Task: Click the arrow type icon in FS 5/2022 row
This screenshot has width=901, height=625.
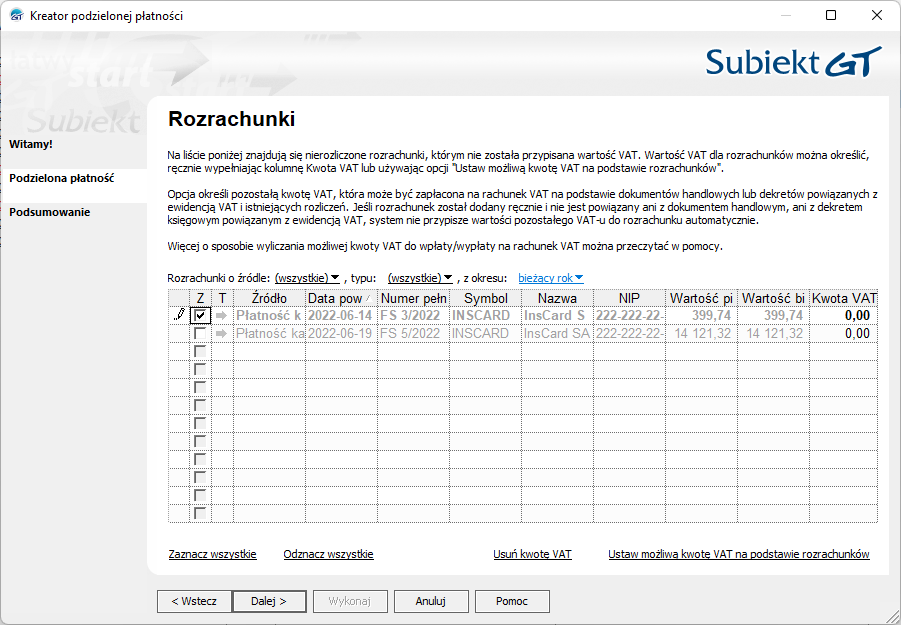Action: pos(222,333)
